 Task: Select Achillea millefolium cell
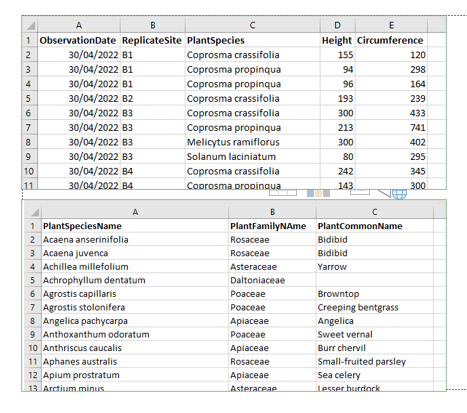click(135, 267)
